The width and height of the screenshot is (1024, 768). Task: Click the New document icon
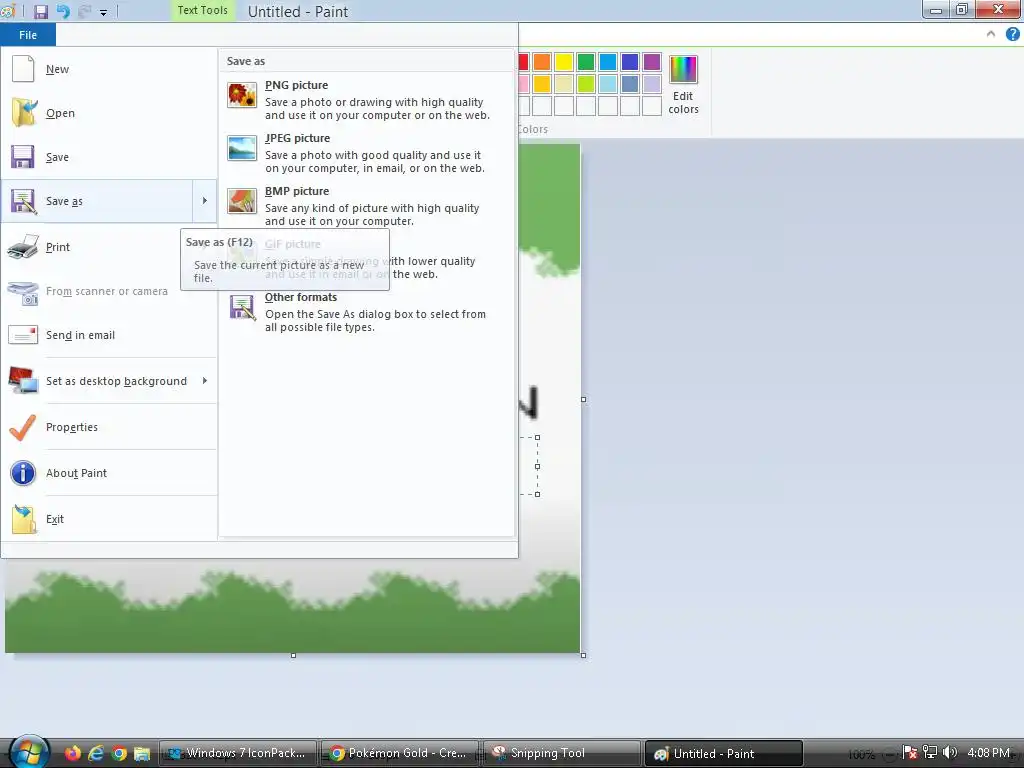click(23, 69)
